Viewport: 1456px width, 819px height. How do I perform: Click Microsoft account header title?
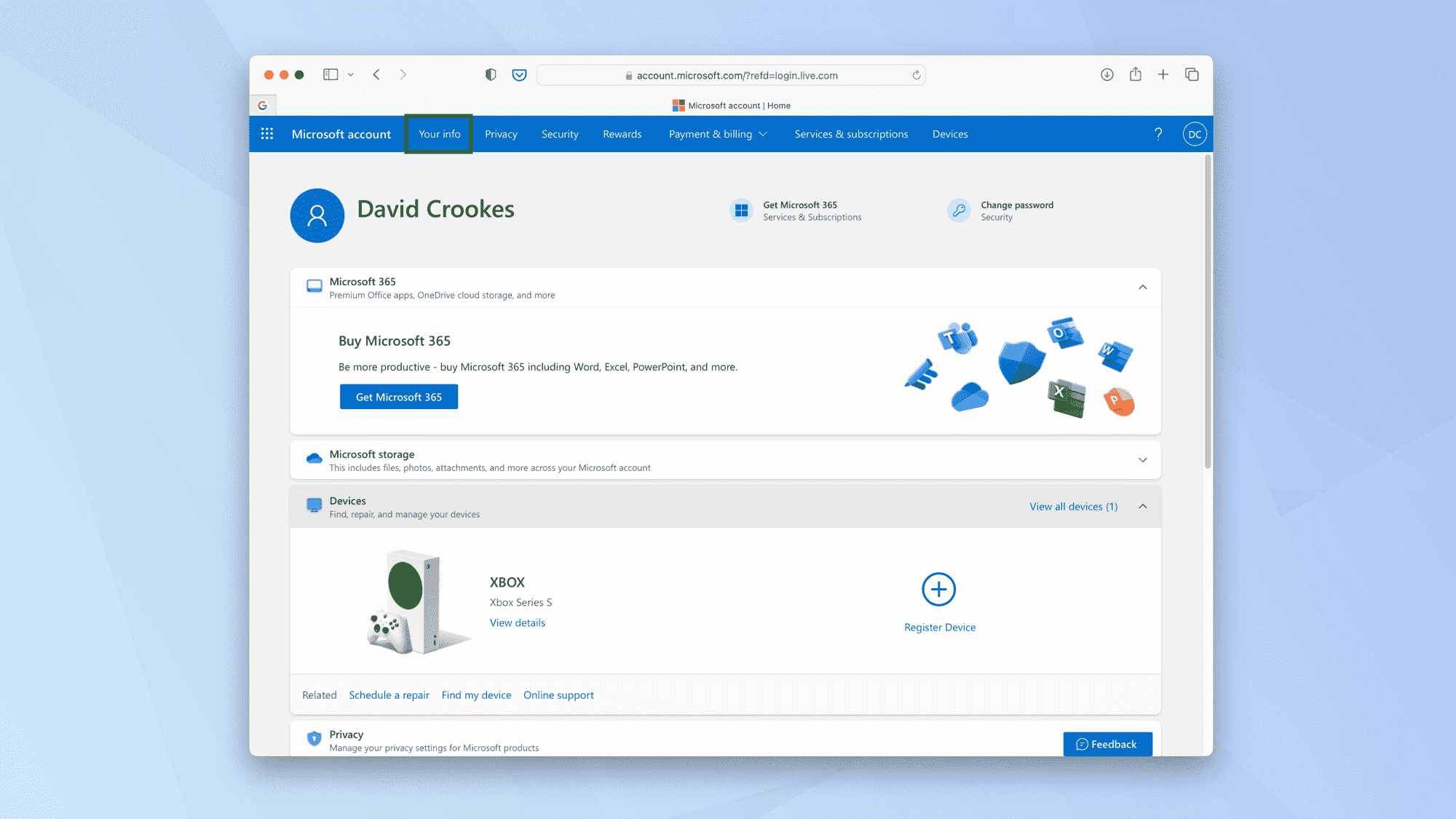(x=341, y=134)
